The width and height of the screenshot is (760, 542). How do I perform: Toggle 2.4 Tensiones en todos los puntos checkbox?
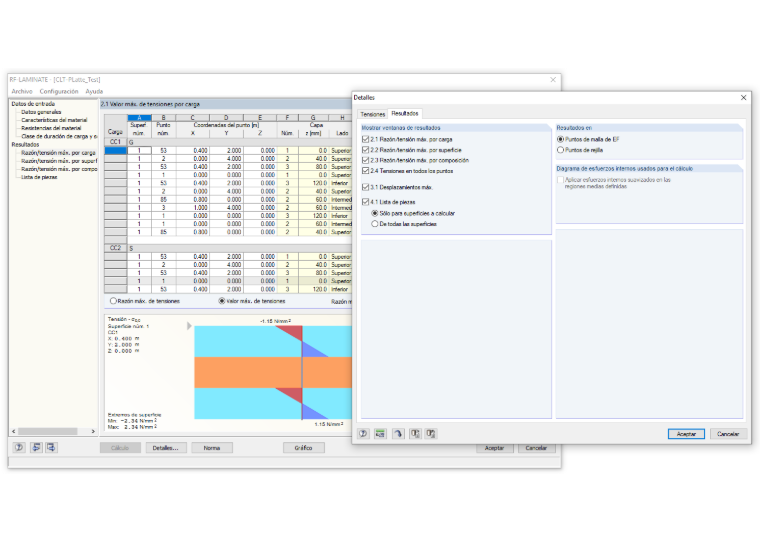pos(365,171)
